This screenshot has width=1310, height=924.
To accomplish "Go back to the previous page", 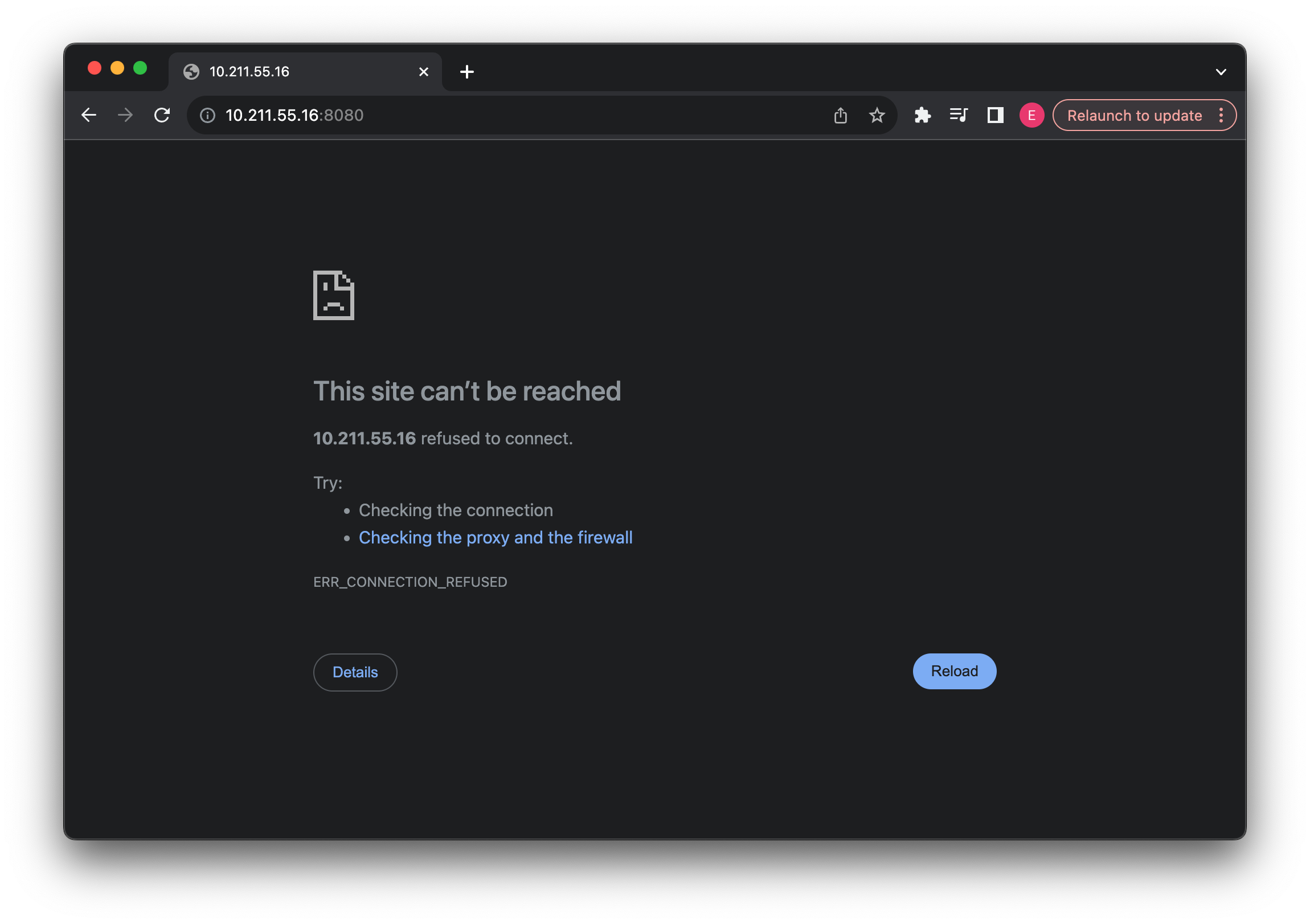I will point(88,115).
